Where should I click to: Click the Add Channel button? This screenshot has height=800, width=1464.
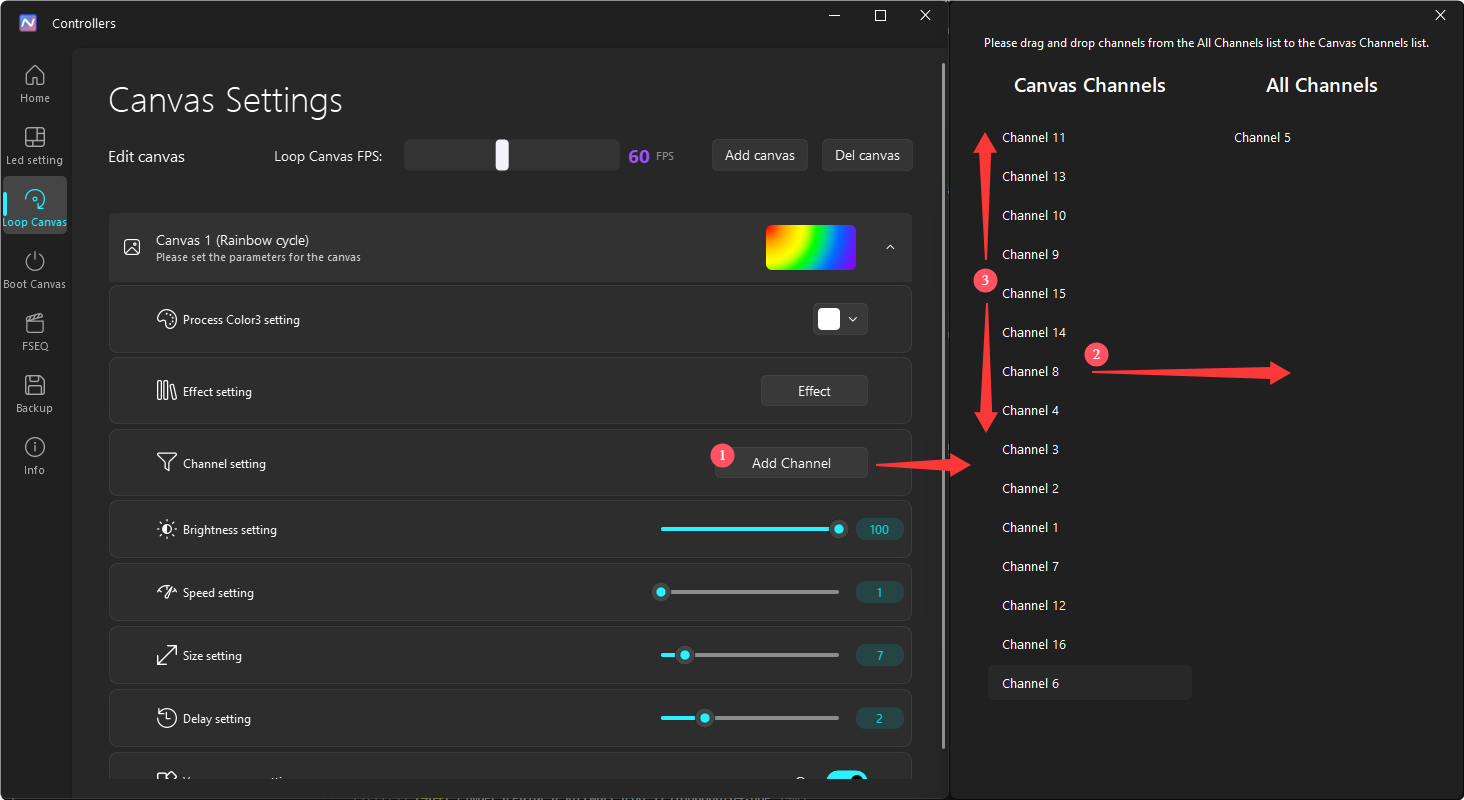(791, 463)
